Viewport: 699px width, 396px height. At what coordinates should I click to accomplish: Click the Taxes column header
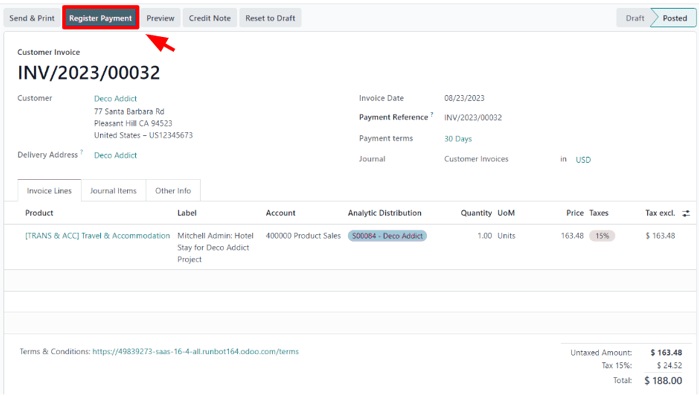tap(599, 213)
